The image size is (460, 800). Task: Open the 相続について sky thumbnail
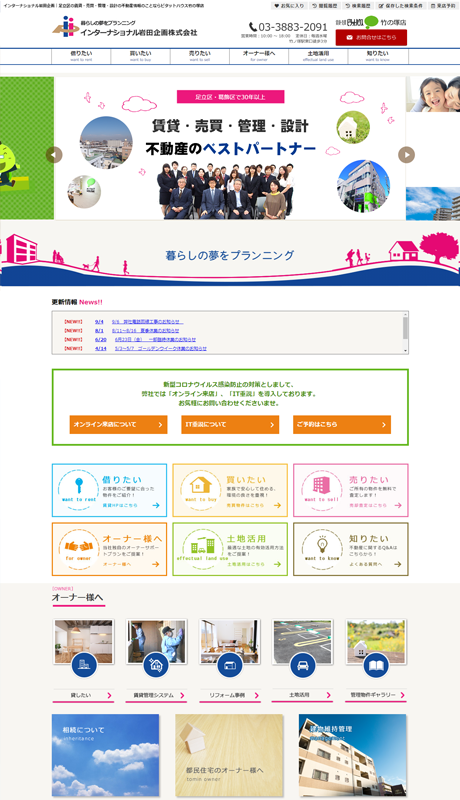[106, 755]
